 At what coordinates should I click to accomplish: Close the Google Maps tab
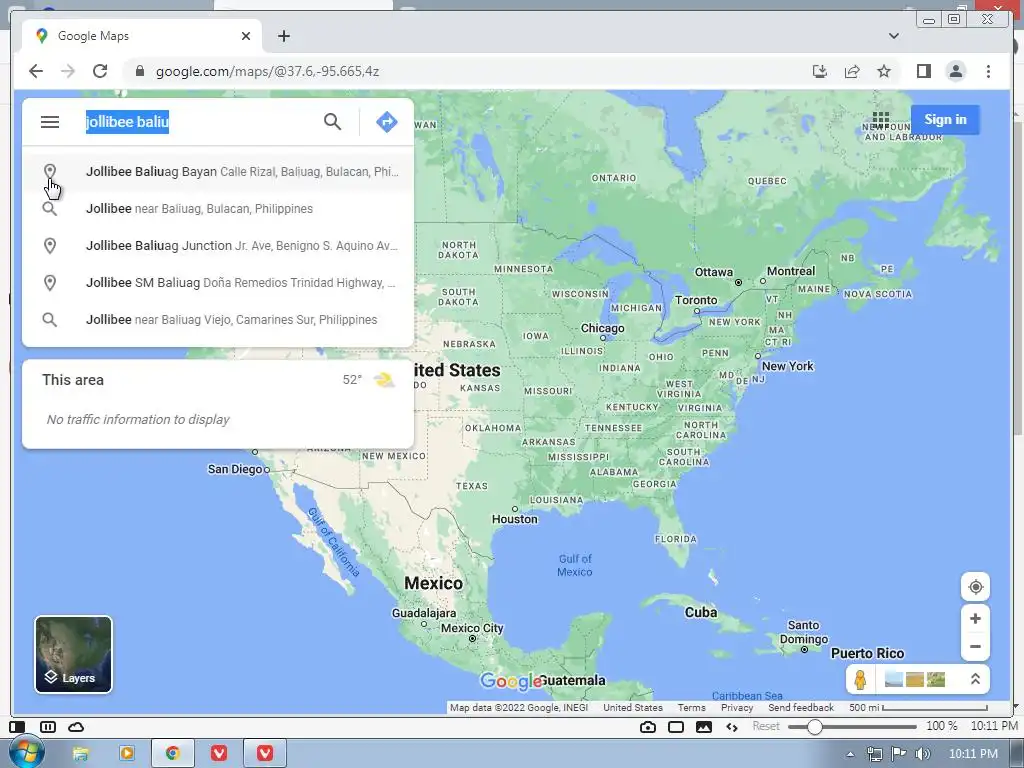point(246,36)
